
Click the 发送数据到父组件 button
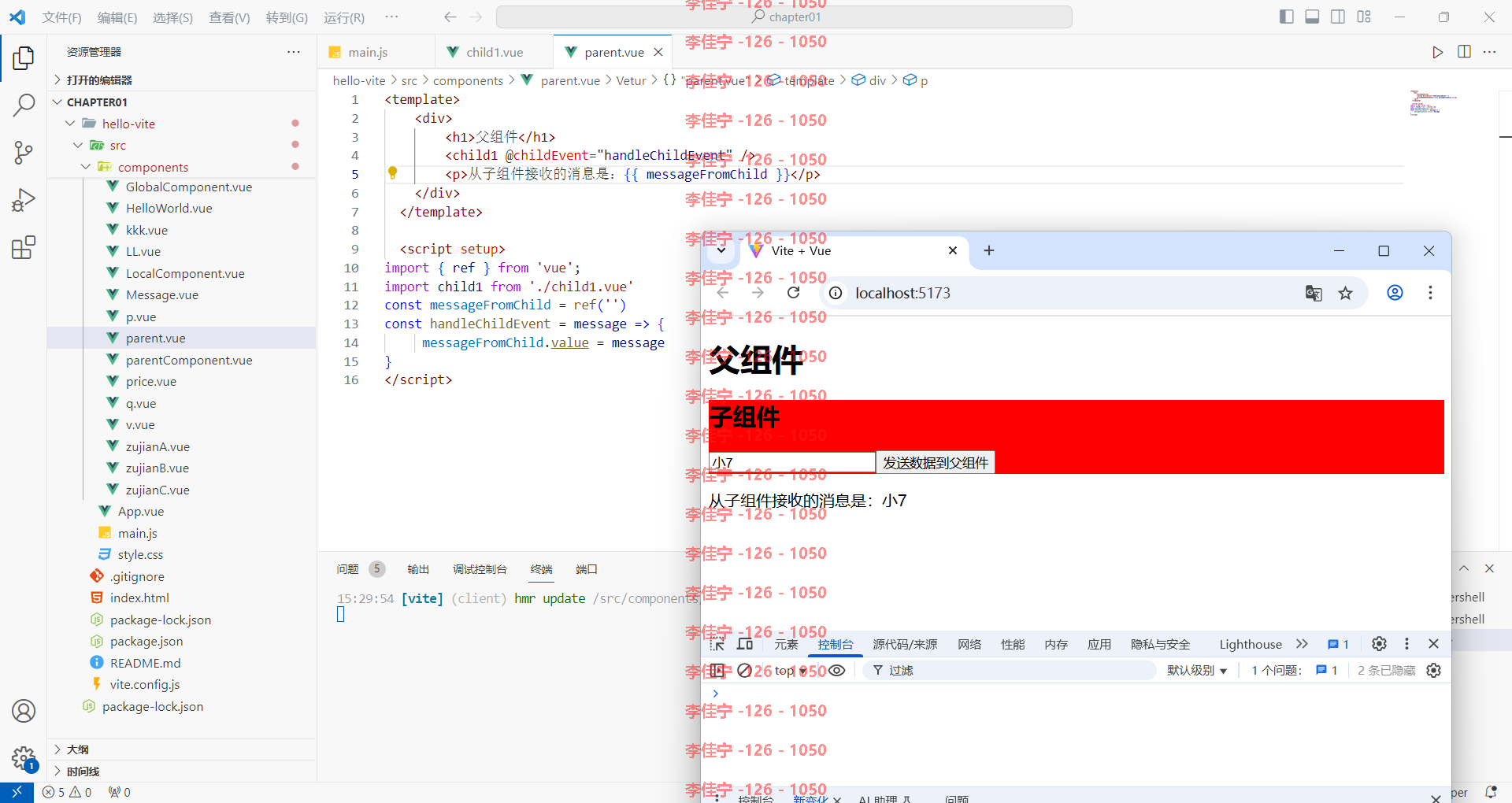935,463
